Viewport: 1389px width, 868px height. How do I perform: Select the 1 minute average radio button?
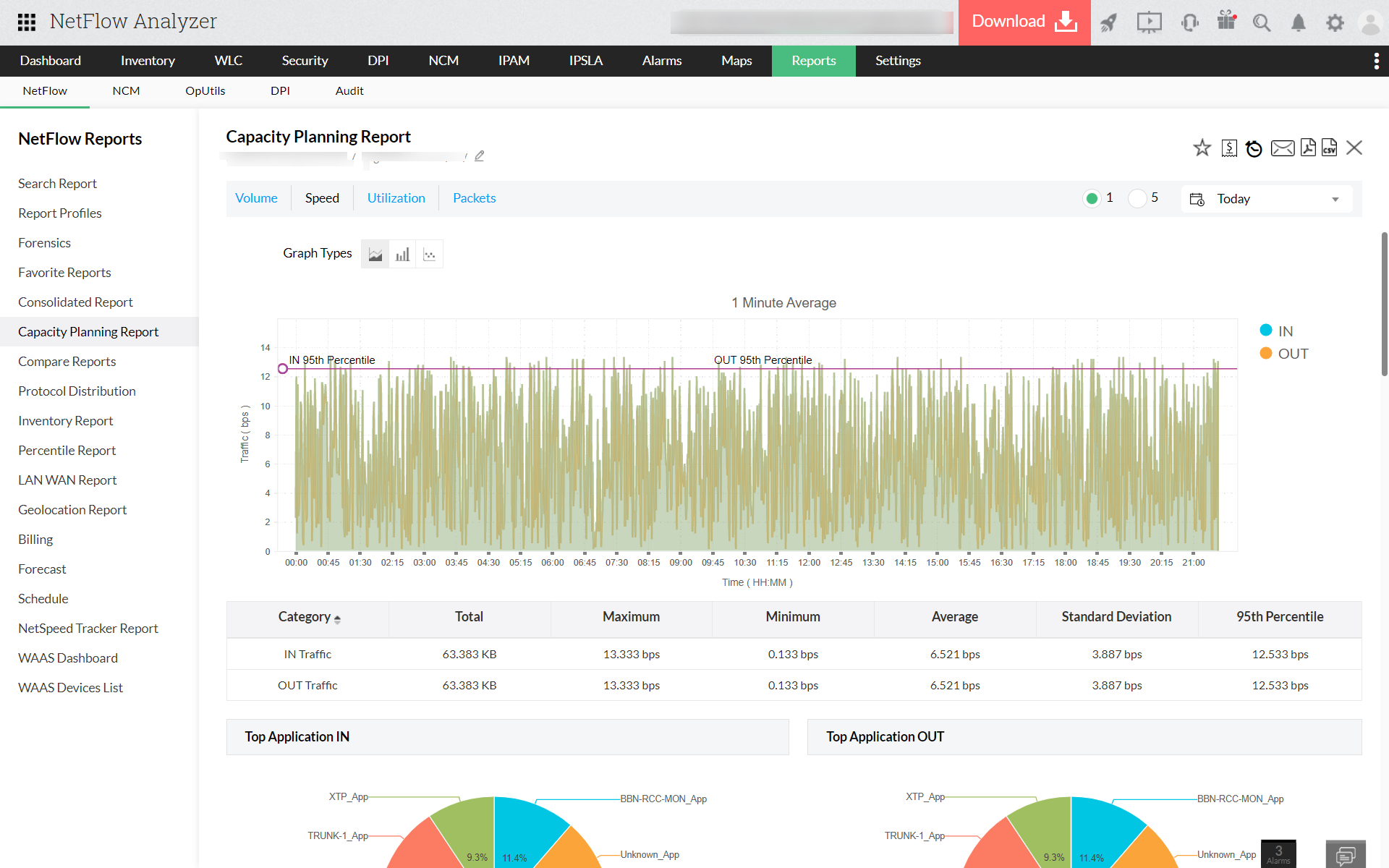[1092, 197]
